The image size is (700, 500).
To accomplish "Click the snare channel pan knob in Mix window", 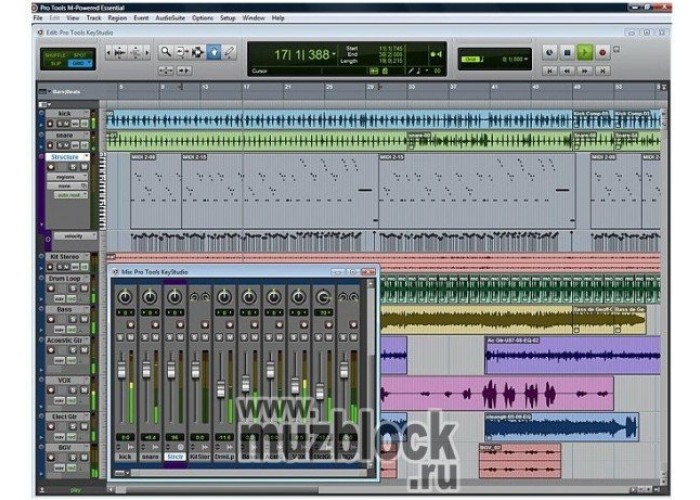I will 150,296.
